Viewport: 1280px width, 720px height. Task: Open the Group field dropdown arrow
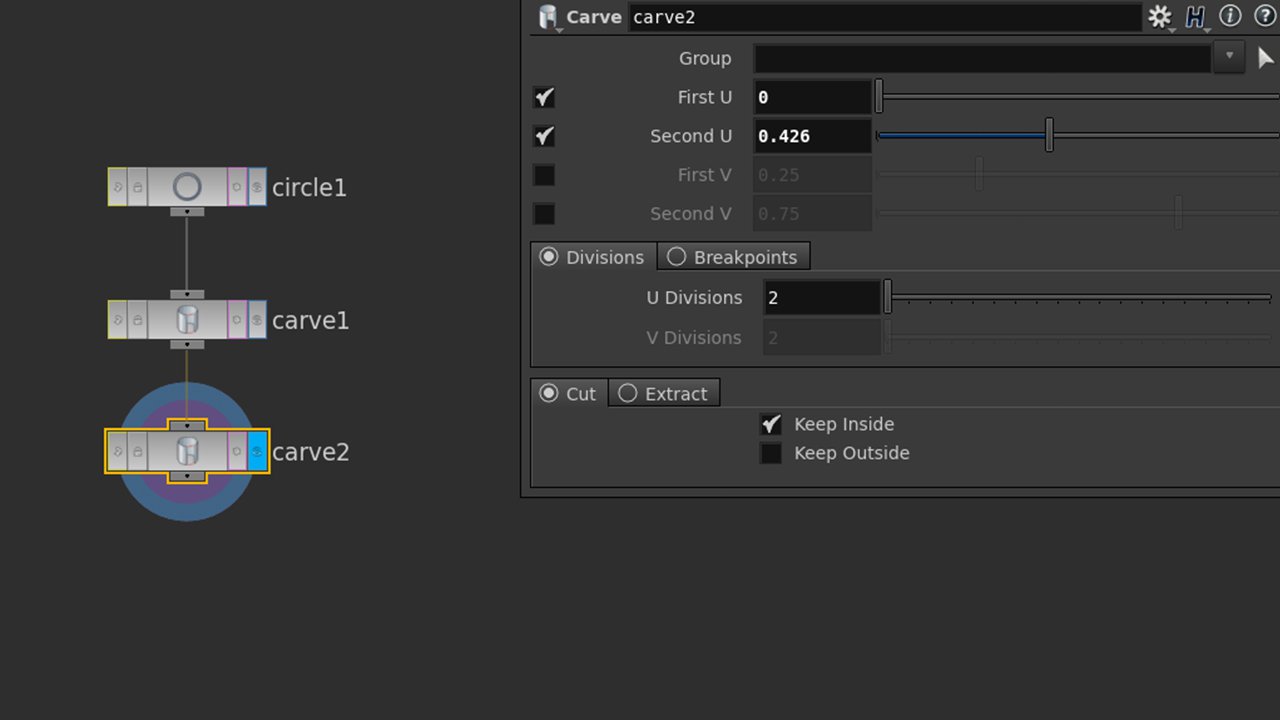point(1229,58)
